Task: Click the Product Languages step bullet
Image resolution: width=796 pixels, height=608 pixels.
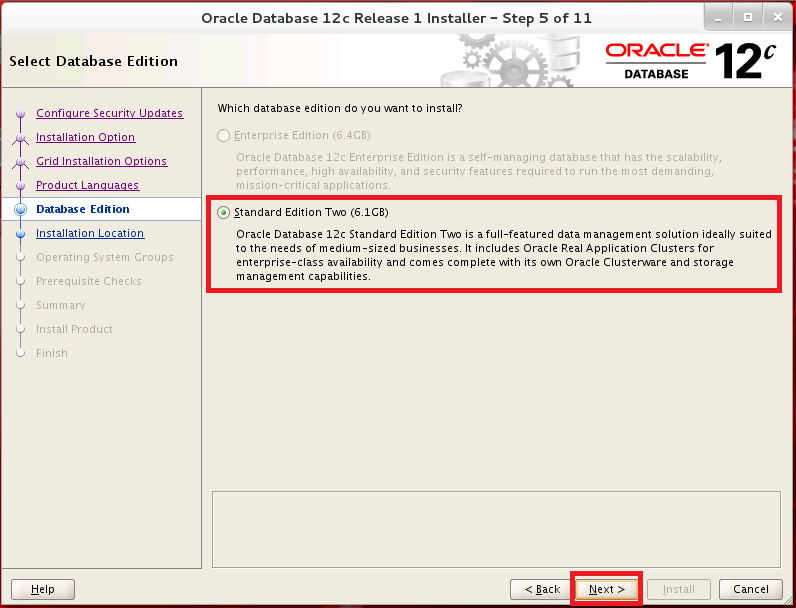Action: pos(20,186)
